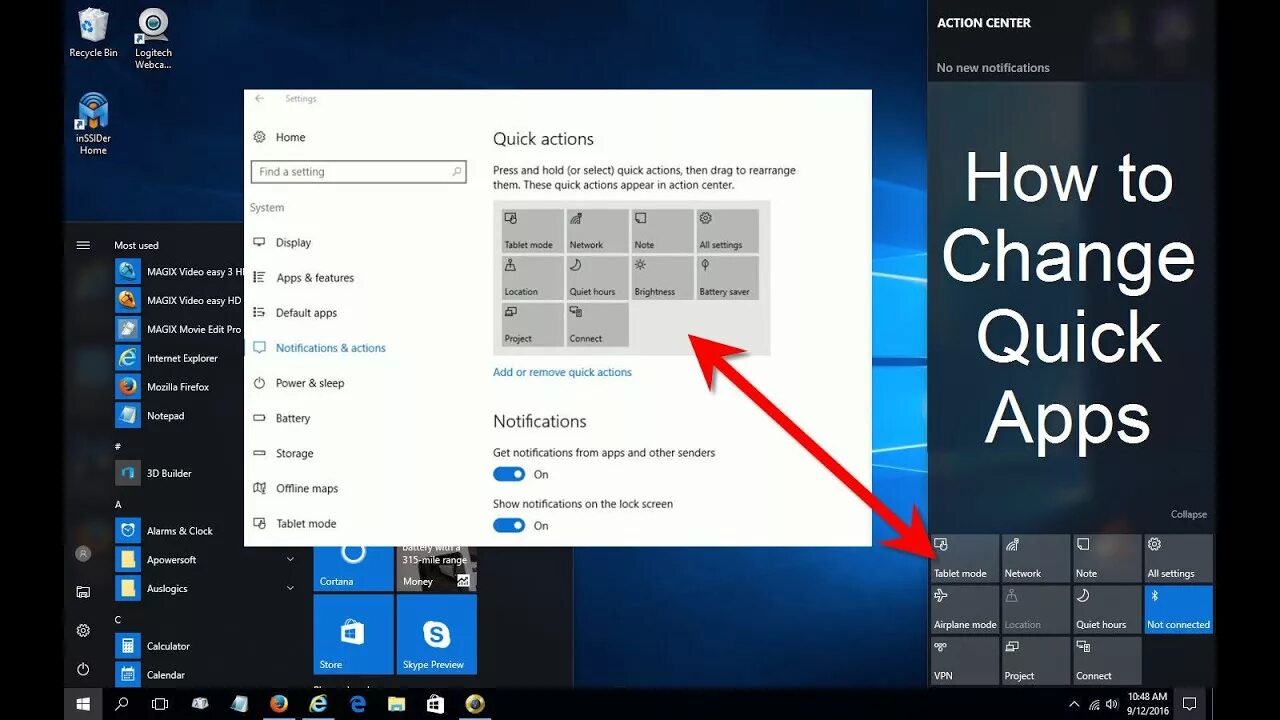
Task: Select the Project quick action in Settings
Action: click(533, 324)
